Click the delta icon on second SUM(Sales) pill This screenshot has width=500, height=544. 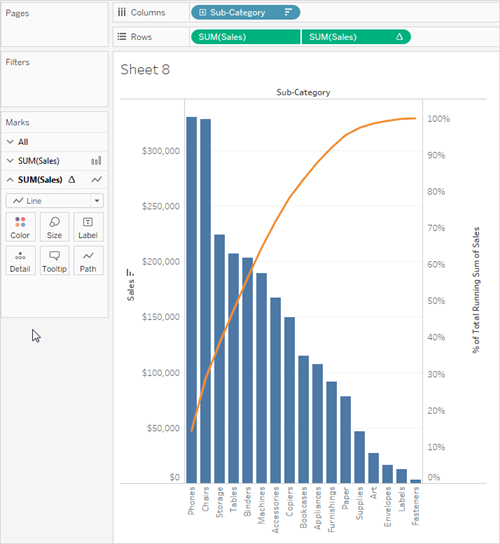coord(399,37)
